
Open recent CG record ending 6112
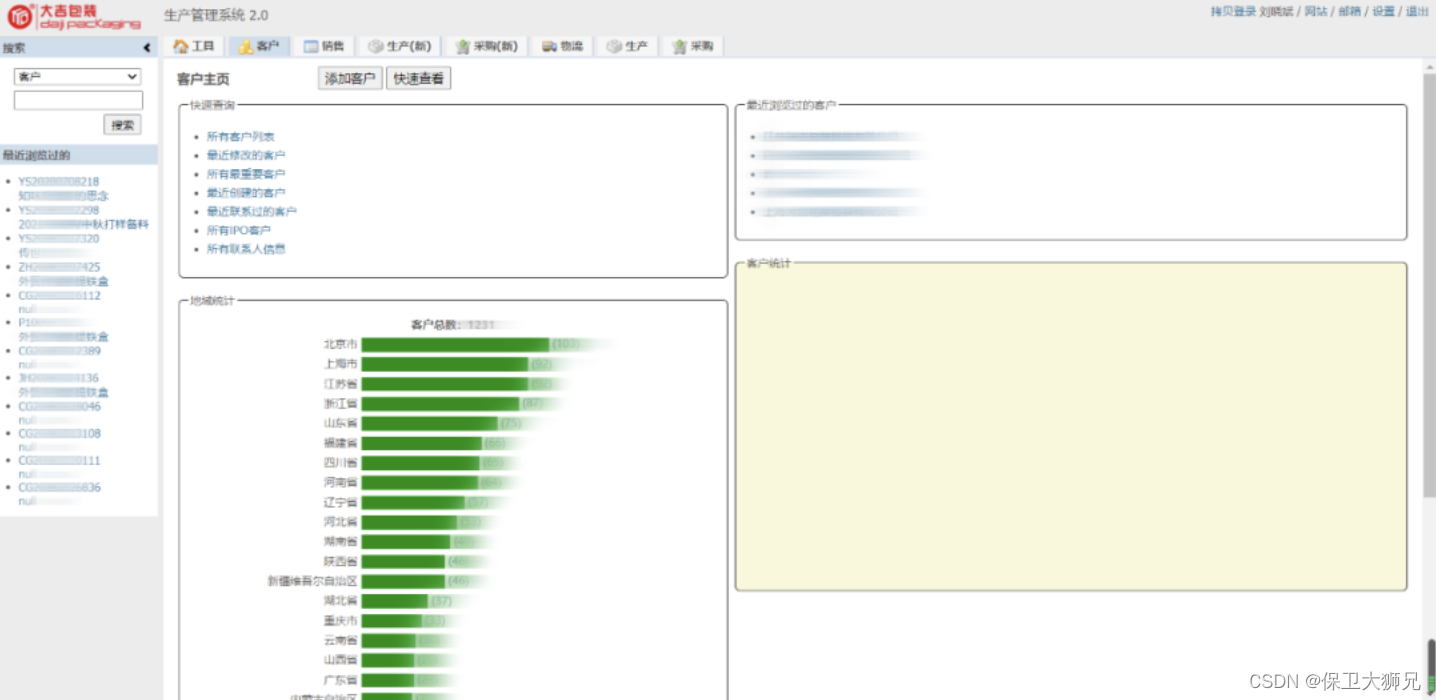click(x=59, y=296)
